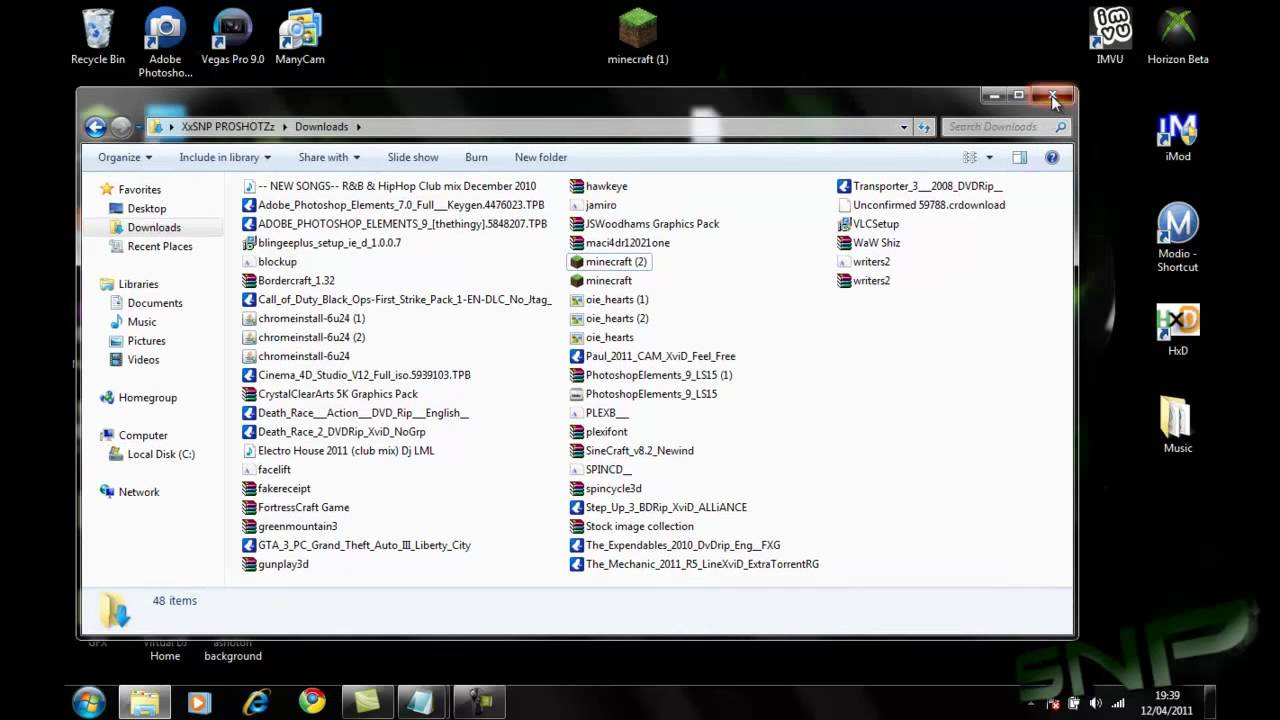Launch Windows Media Player from taskbar
The width and height of the screenshot is (1280, 720).
click(x=199, y=702)
